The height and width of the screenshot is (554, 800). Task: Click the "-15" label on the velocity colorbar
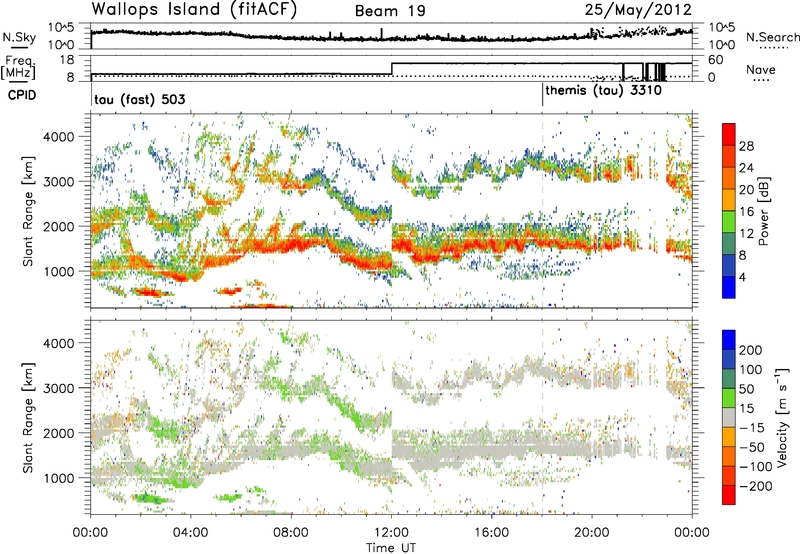[x=752, y=427]
